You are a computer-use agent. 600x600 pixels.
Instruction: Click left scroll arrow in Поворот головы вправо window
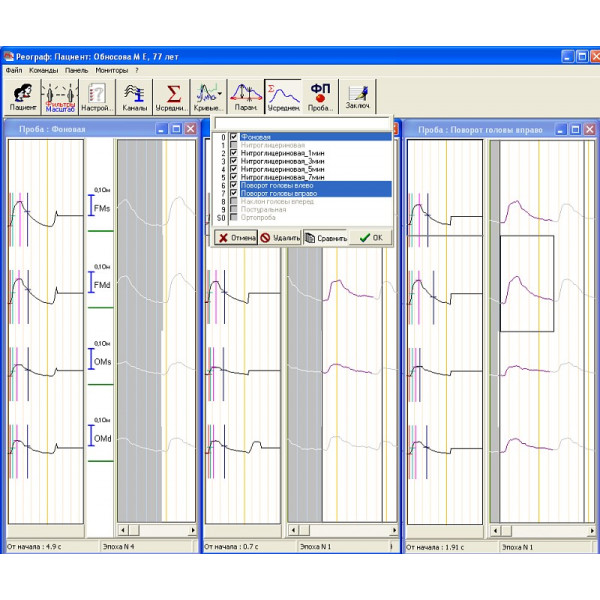click(x=496, y=531)
